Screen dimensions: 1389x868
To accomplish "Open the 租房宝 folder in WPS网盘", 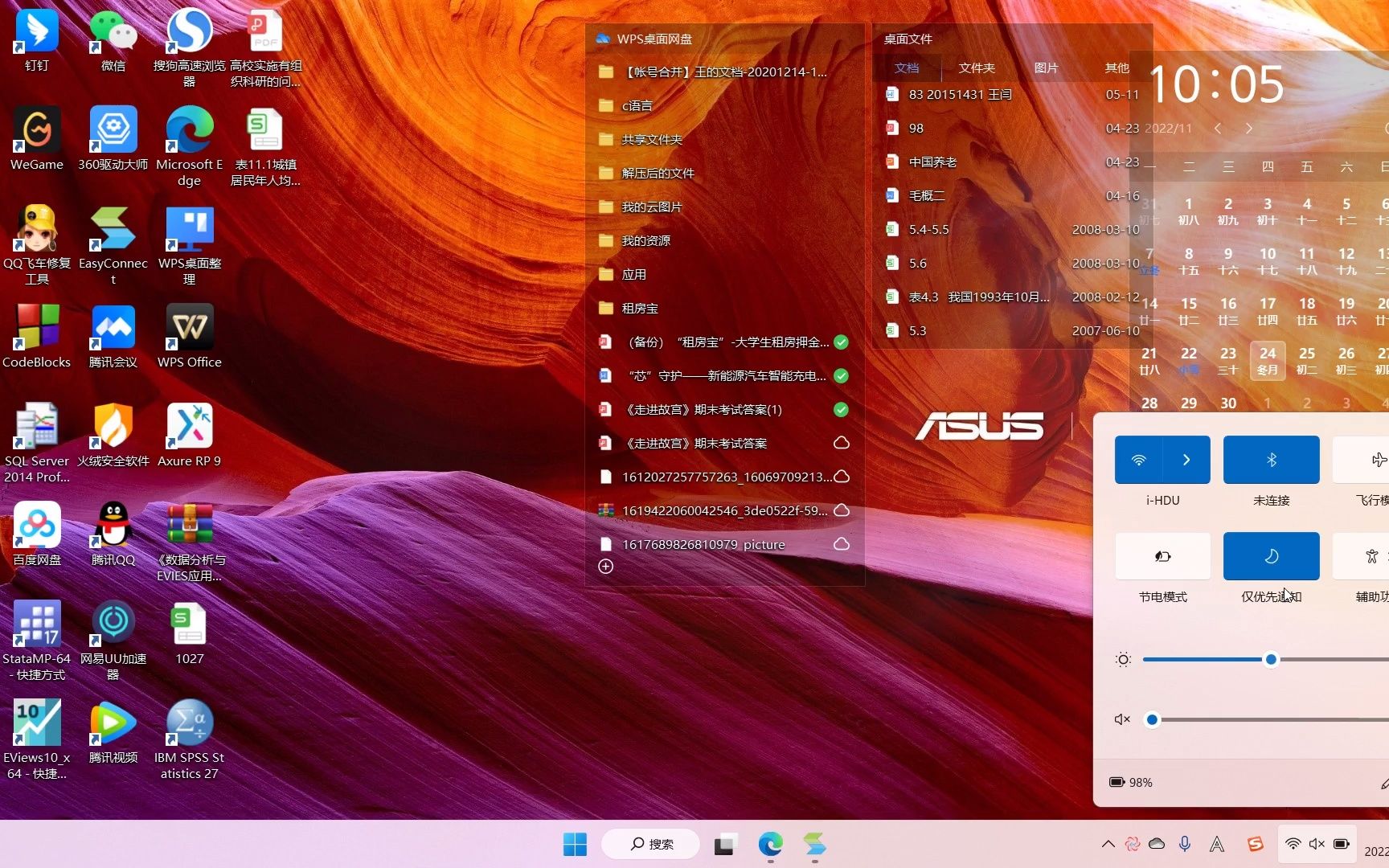I will (723, 308).
